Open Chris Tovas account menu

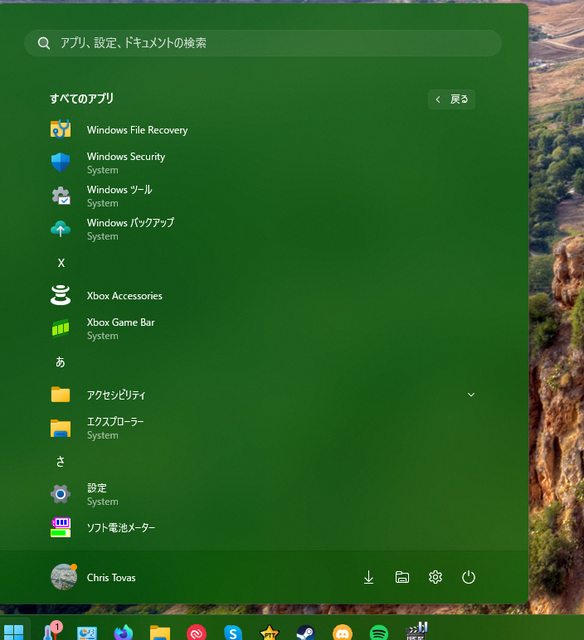pos(93,577)
